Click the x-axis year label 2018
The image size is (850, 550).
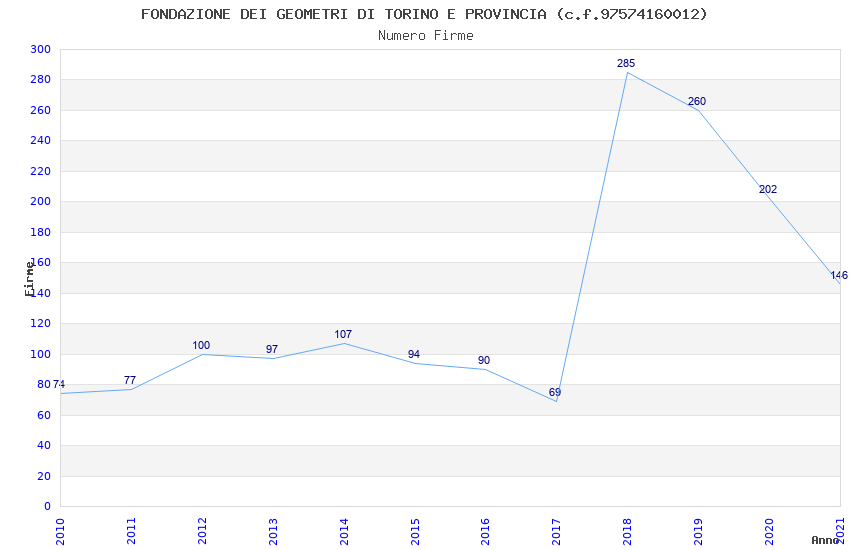627,532
